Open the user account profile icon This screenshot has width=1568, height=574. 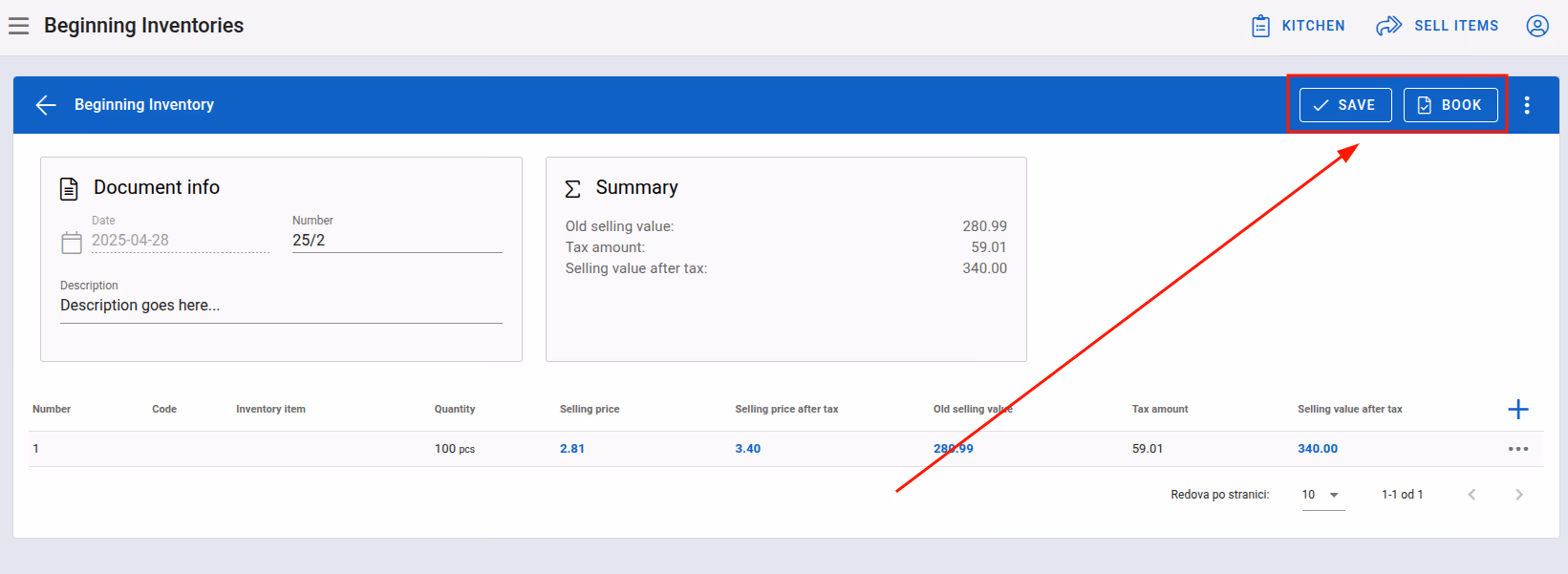(1537, 26)
